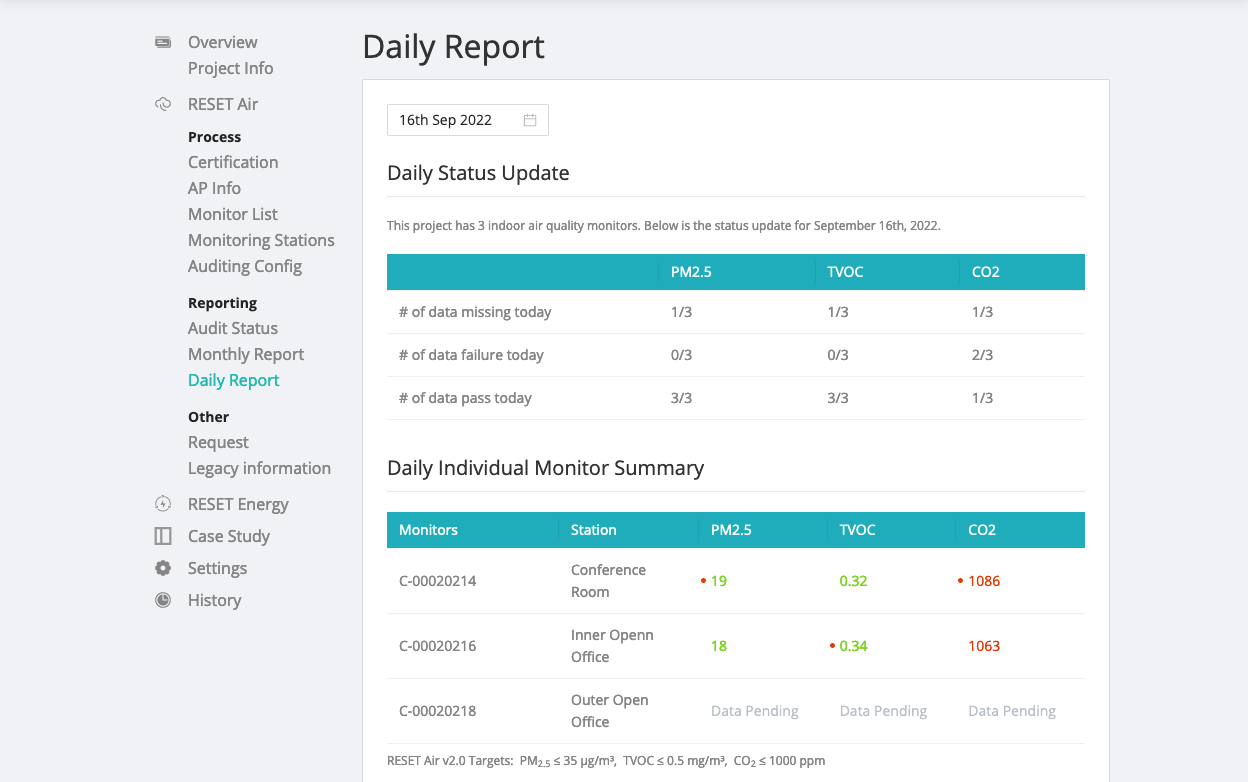Image resolution: width=1248 pixels, height=782 pixels.
Task: Open Legacy information page
Action: [259, 468]
